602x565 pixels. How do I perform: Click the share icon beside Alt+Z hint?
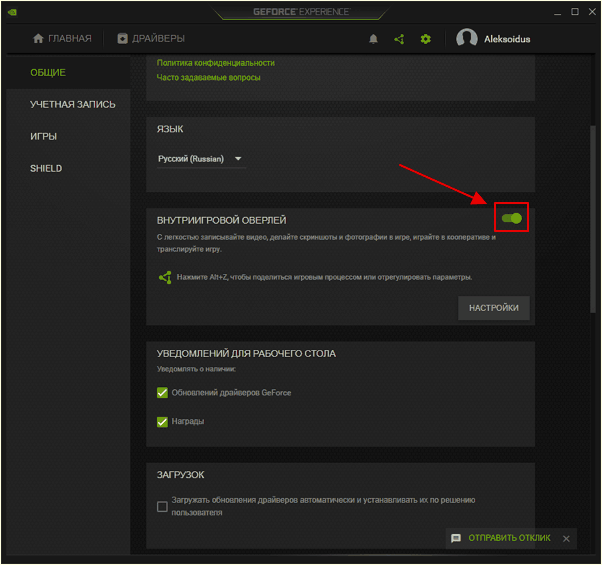tap(165, 277)
